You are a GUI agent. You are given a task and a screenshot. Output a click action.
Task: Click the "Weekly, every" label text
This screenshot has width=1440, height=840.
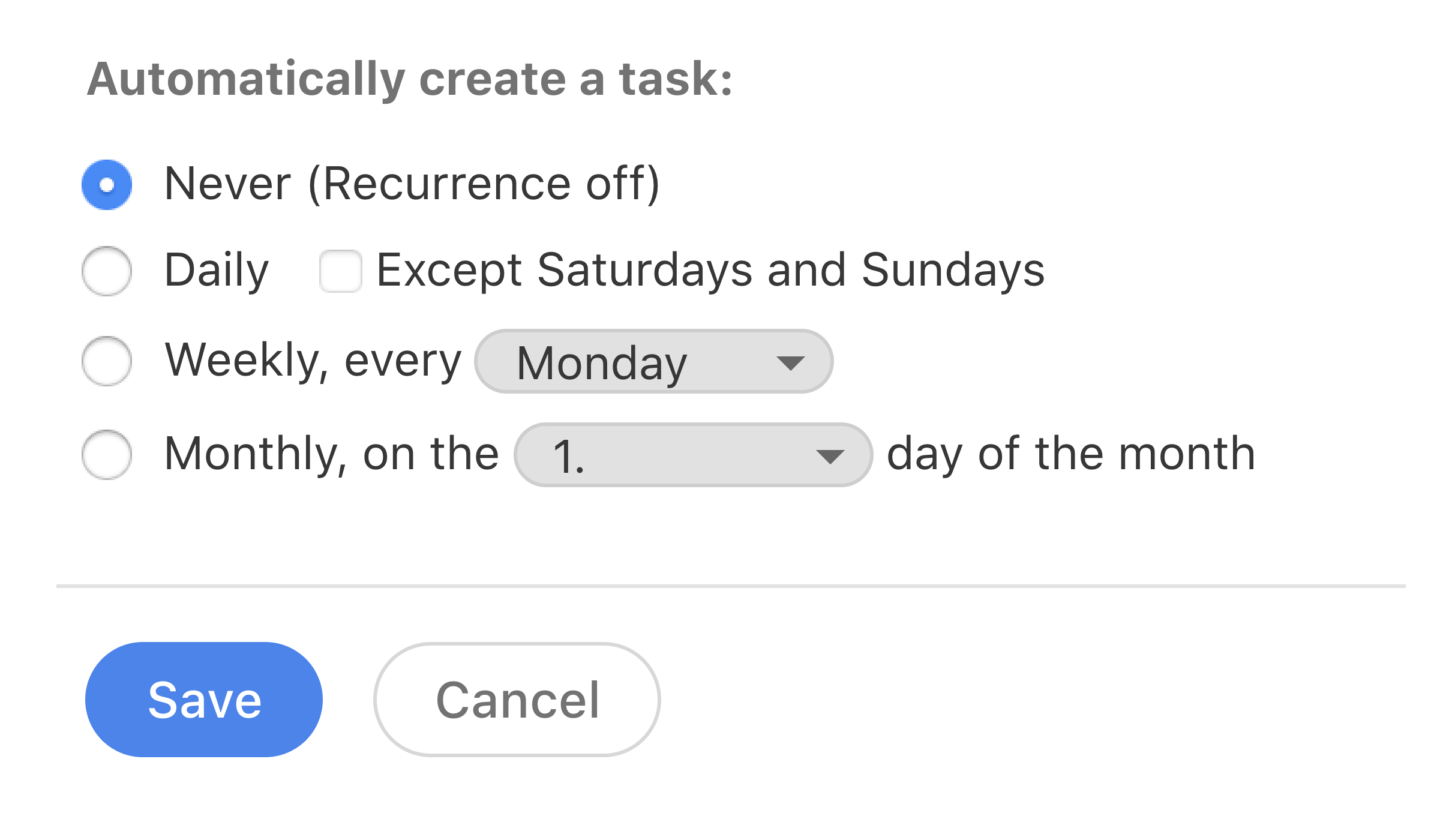pos(313,360)
